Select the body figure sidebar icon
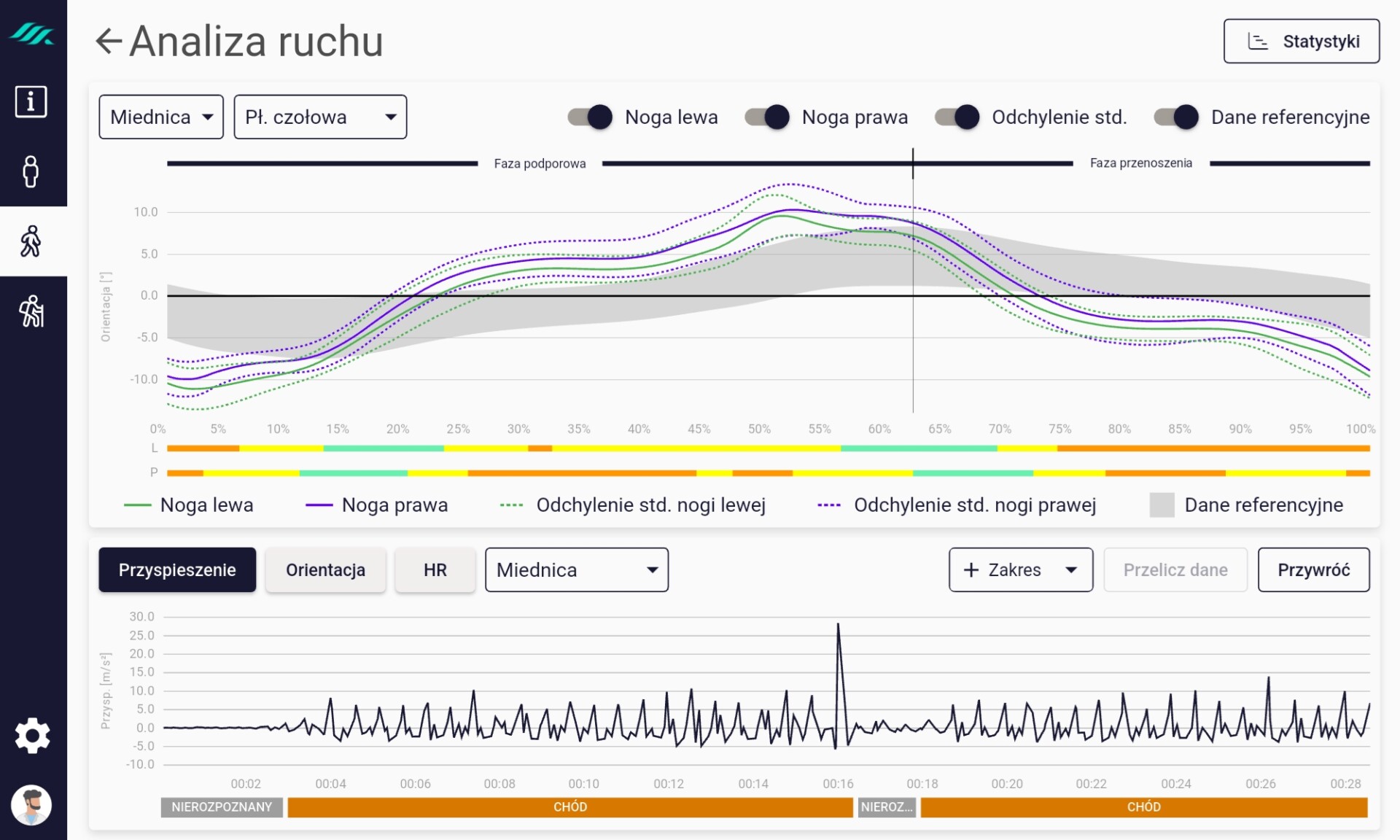This screenshot has height=840, width=1400. click(31, 172)
